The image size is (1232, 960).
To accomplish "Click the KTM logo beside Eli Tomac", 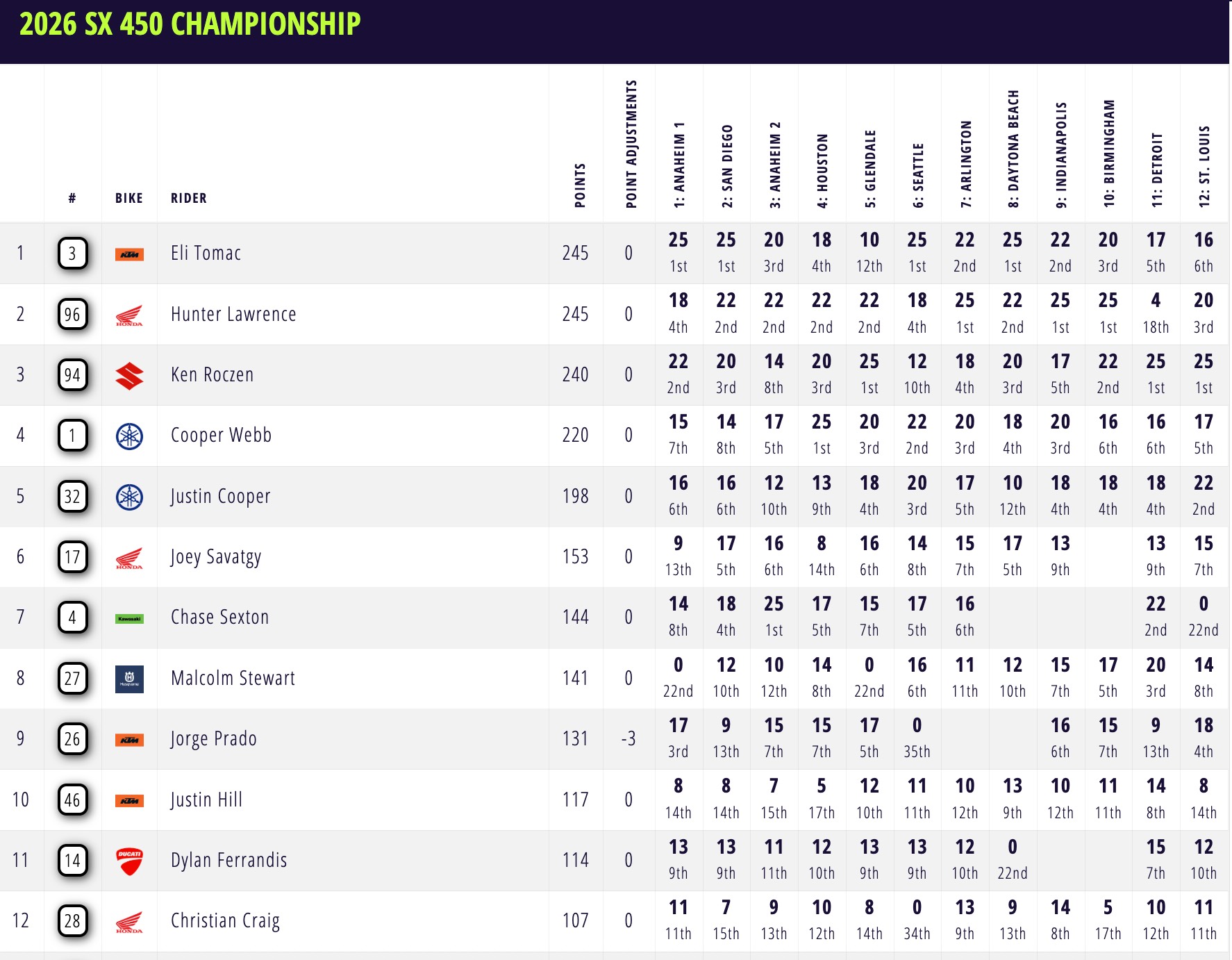I will (x=129, y=254).
